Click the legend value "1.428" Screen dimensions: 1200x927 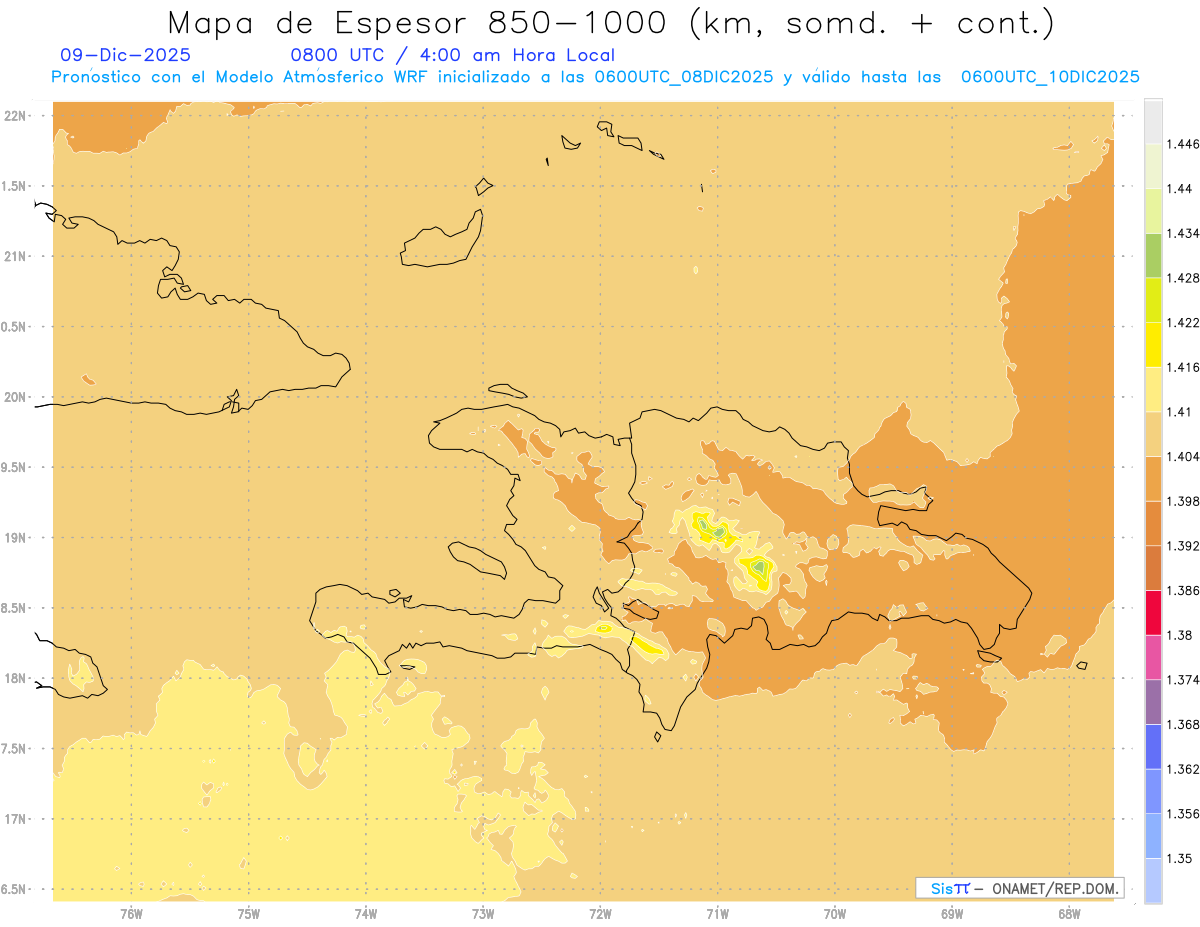pos(1183,278)
